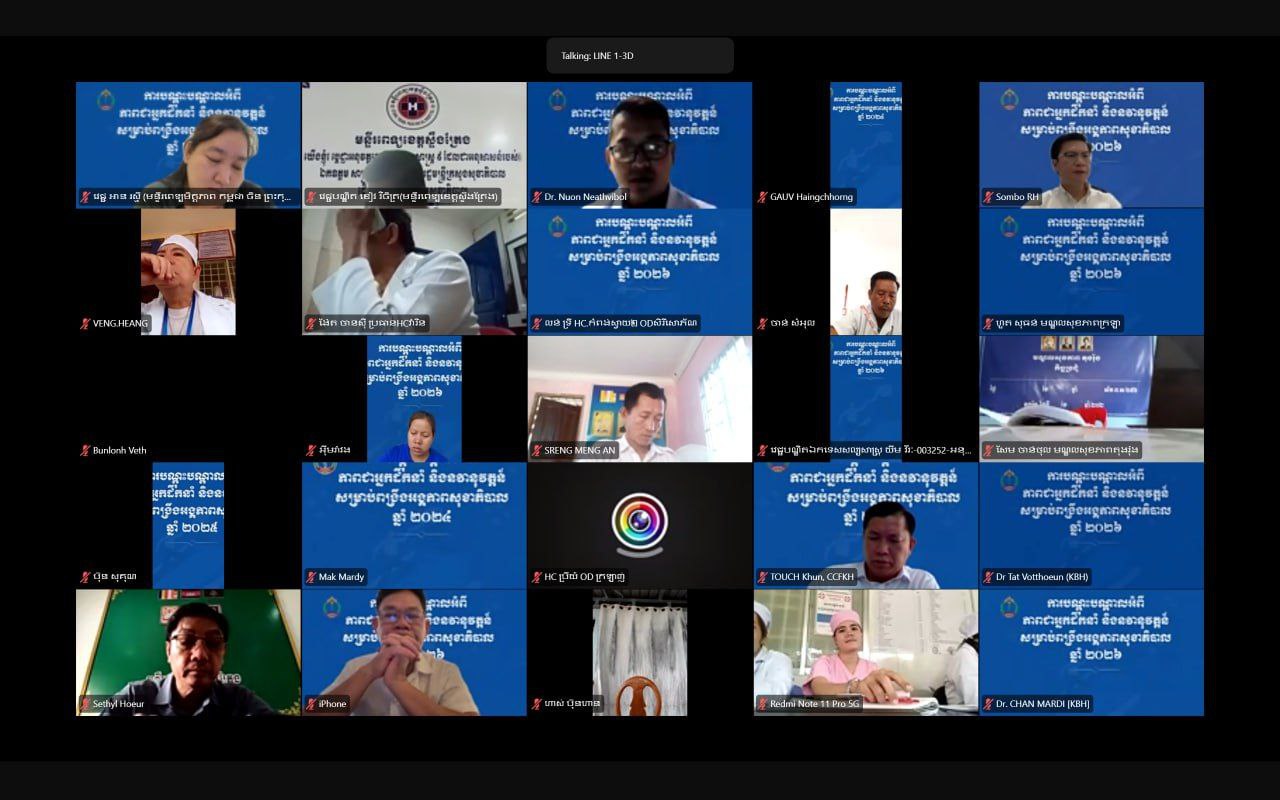Click muted mic icon for Redmi Note 11 Pro 5G
Screen dimensions: 1280x800
pyautogui.click(x=762, y=704)
